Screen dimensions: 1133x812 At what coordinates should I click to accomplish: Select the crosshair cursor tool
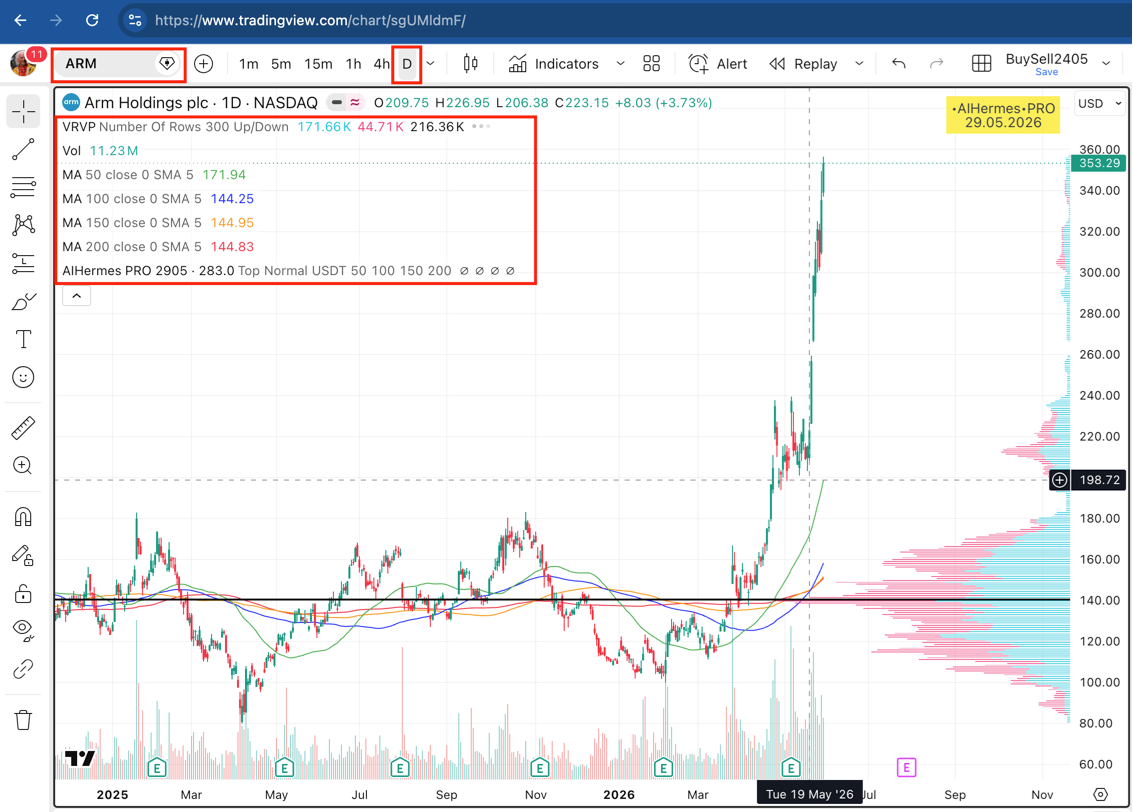coord(23,112)
